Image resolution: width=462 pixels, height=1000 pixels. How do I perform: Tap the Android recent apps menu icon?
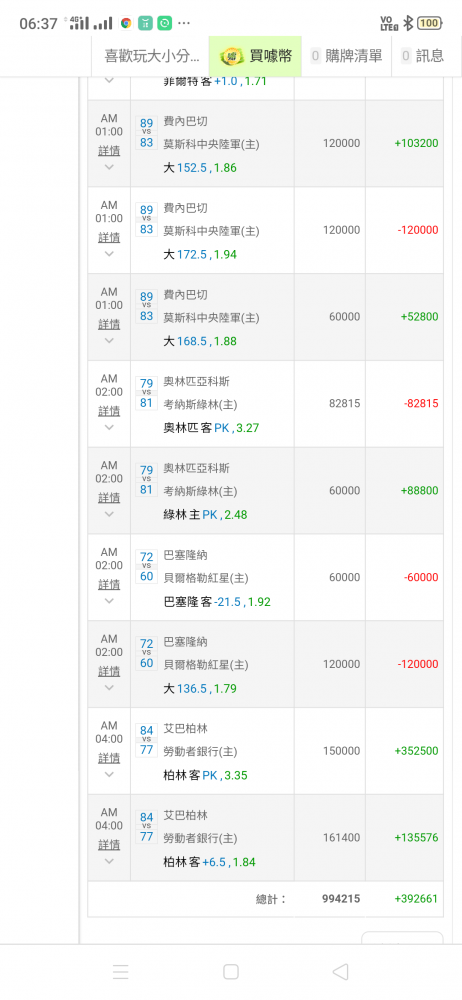pos(121,971)
